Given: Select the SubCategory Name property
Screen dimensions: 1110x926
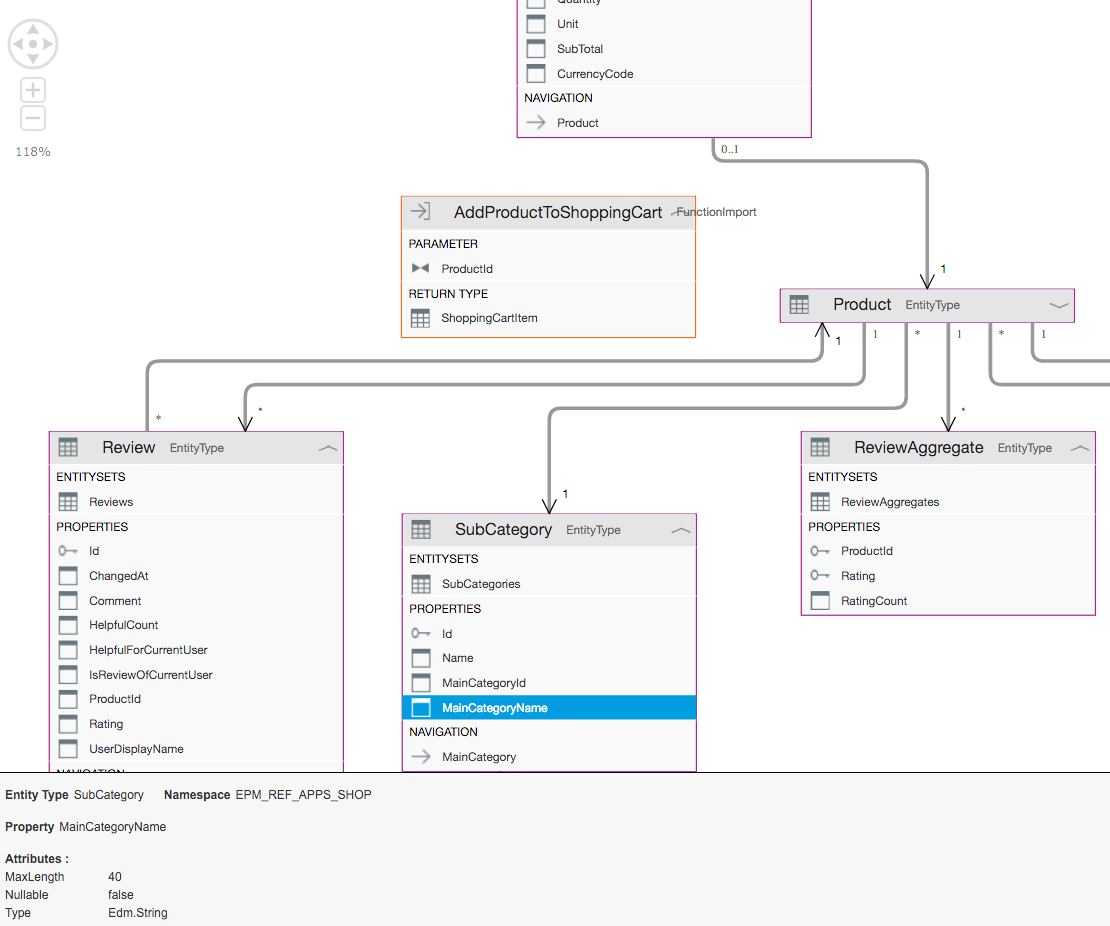Looking at the screenshot, I should (457, 658).
